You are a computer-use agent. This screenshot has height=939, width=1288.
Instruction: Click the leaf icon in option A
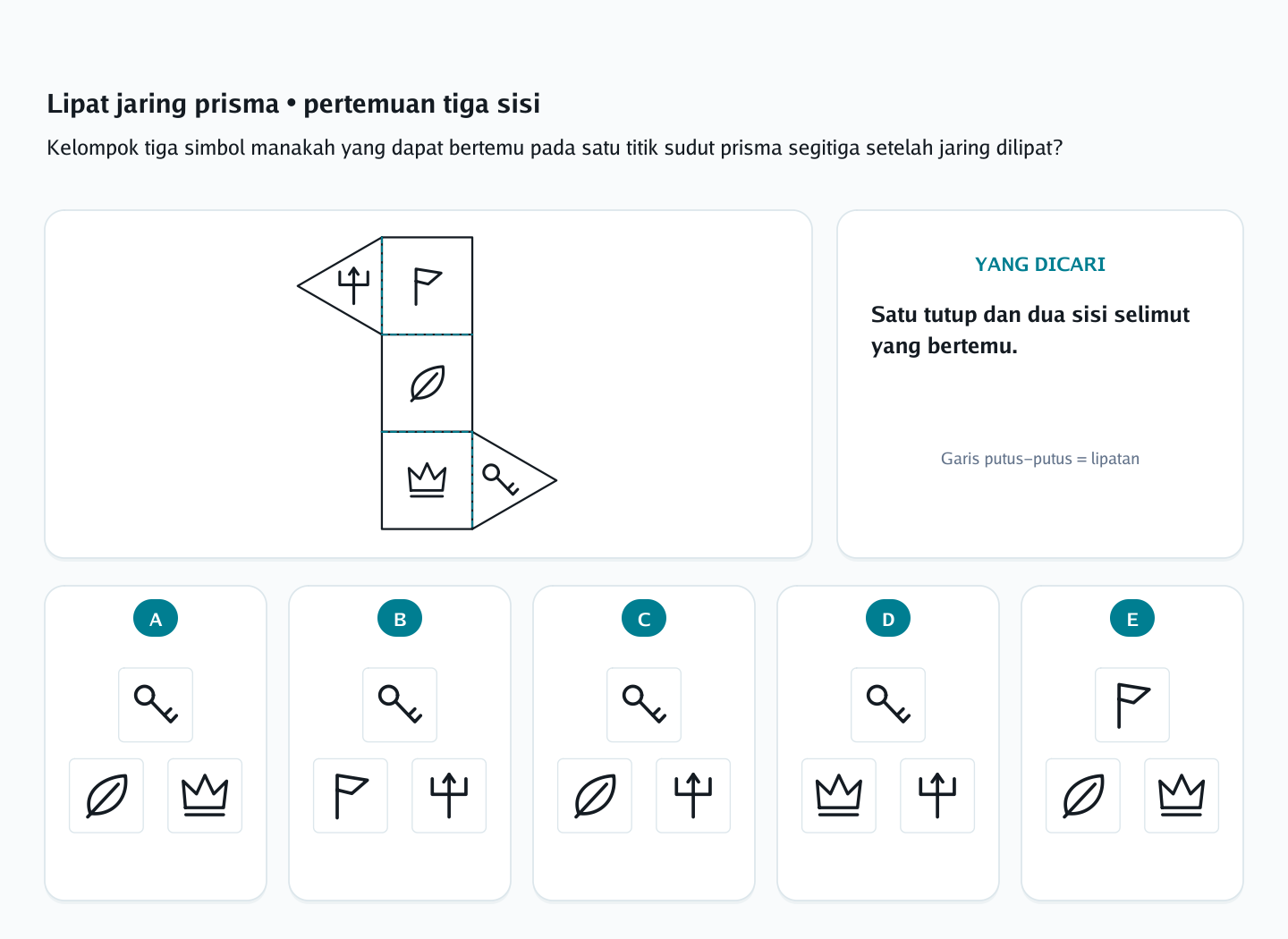[106, 796]
